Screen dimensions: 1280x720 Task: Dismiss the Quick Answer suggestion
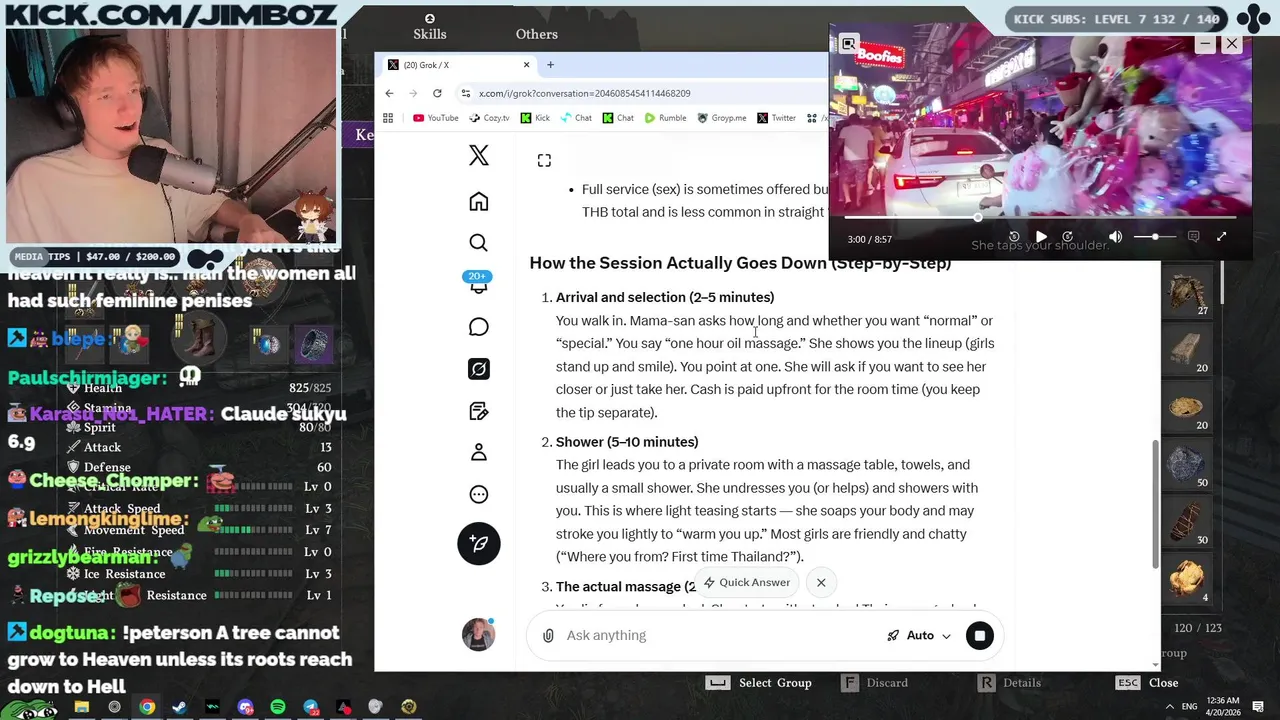821,582
